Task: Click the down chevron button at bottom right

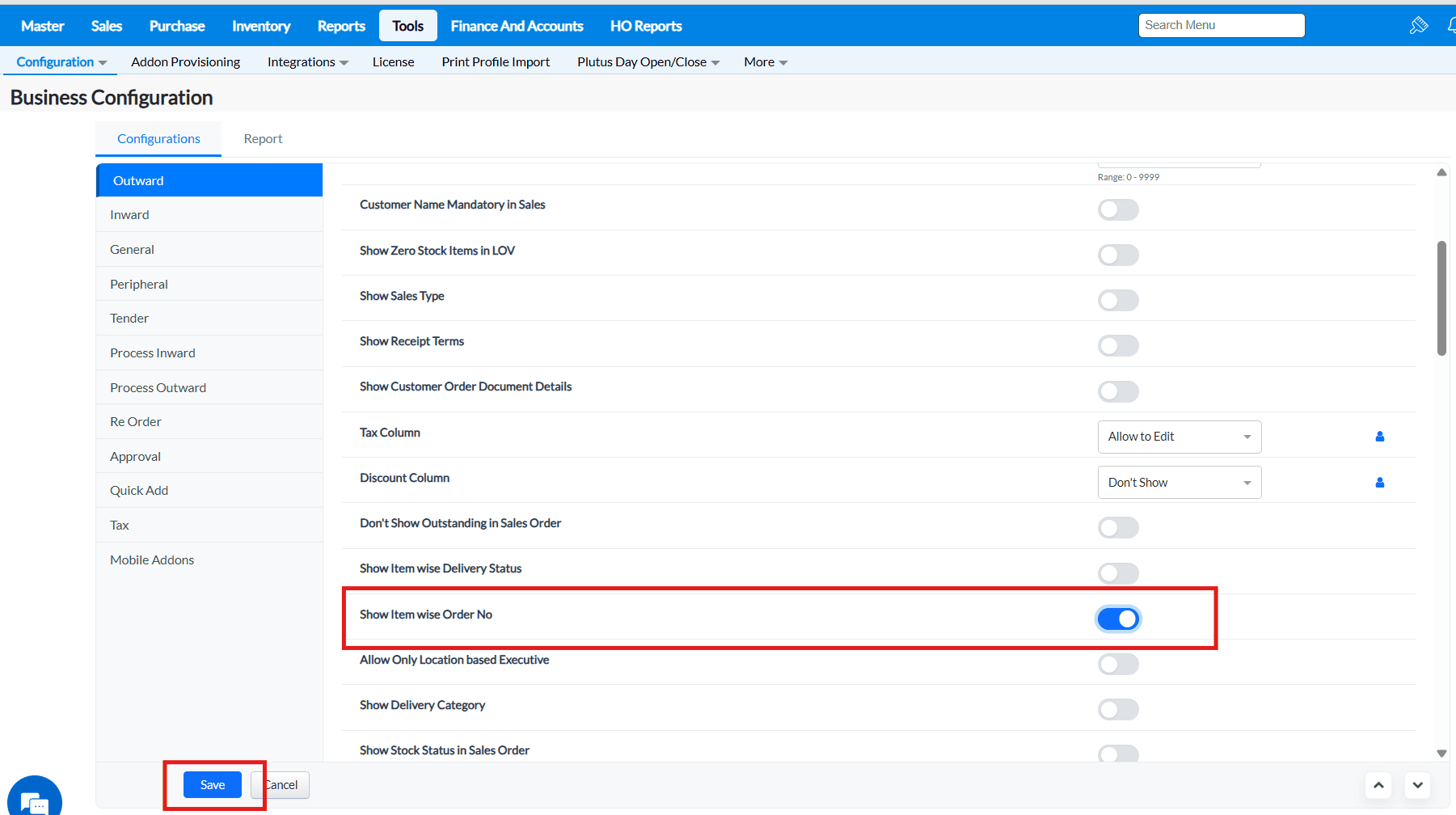Action: (x=1417, y=785)
